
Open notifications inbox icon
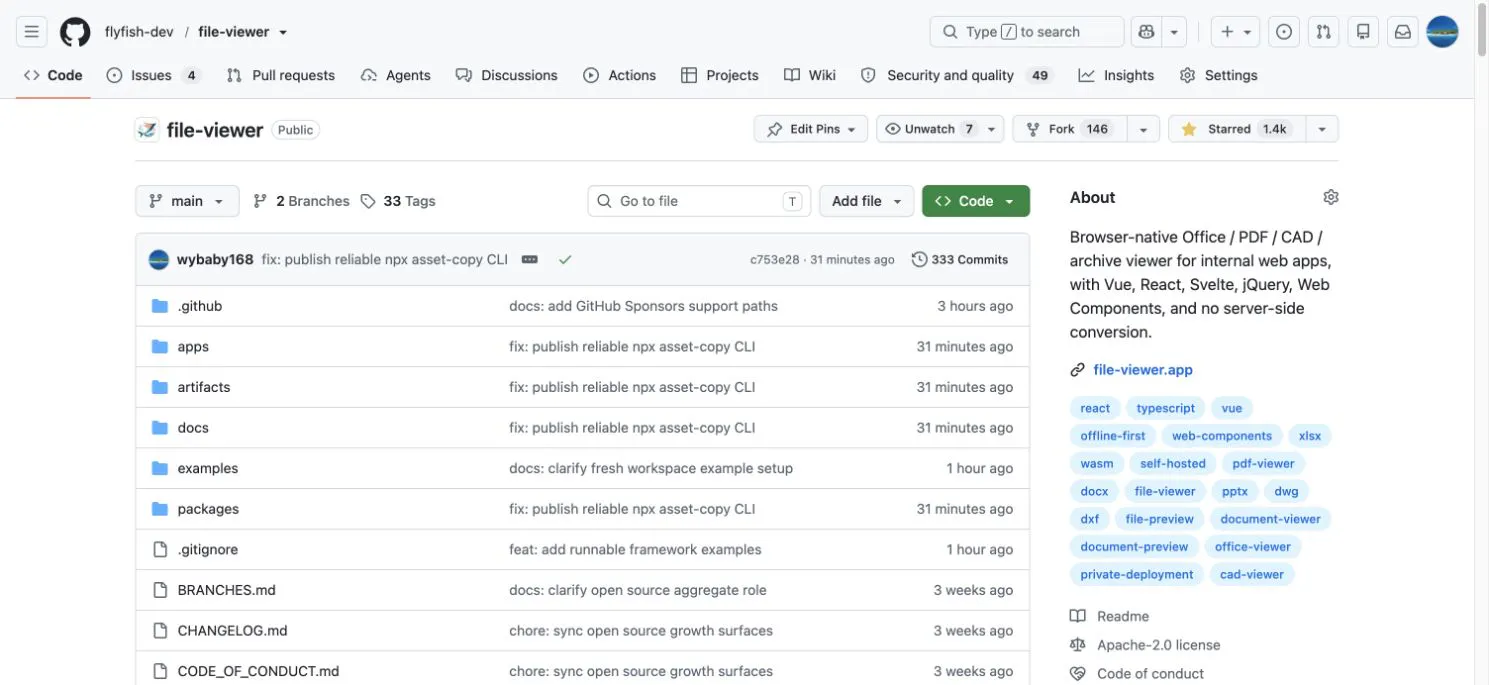tap(1403, 32)
